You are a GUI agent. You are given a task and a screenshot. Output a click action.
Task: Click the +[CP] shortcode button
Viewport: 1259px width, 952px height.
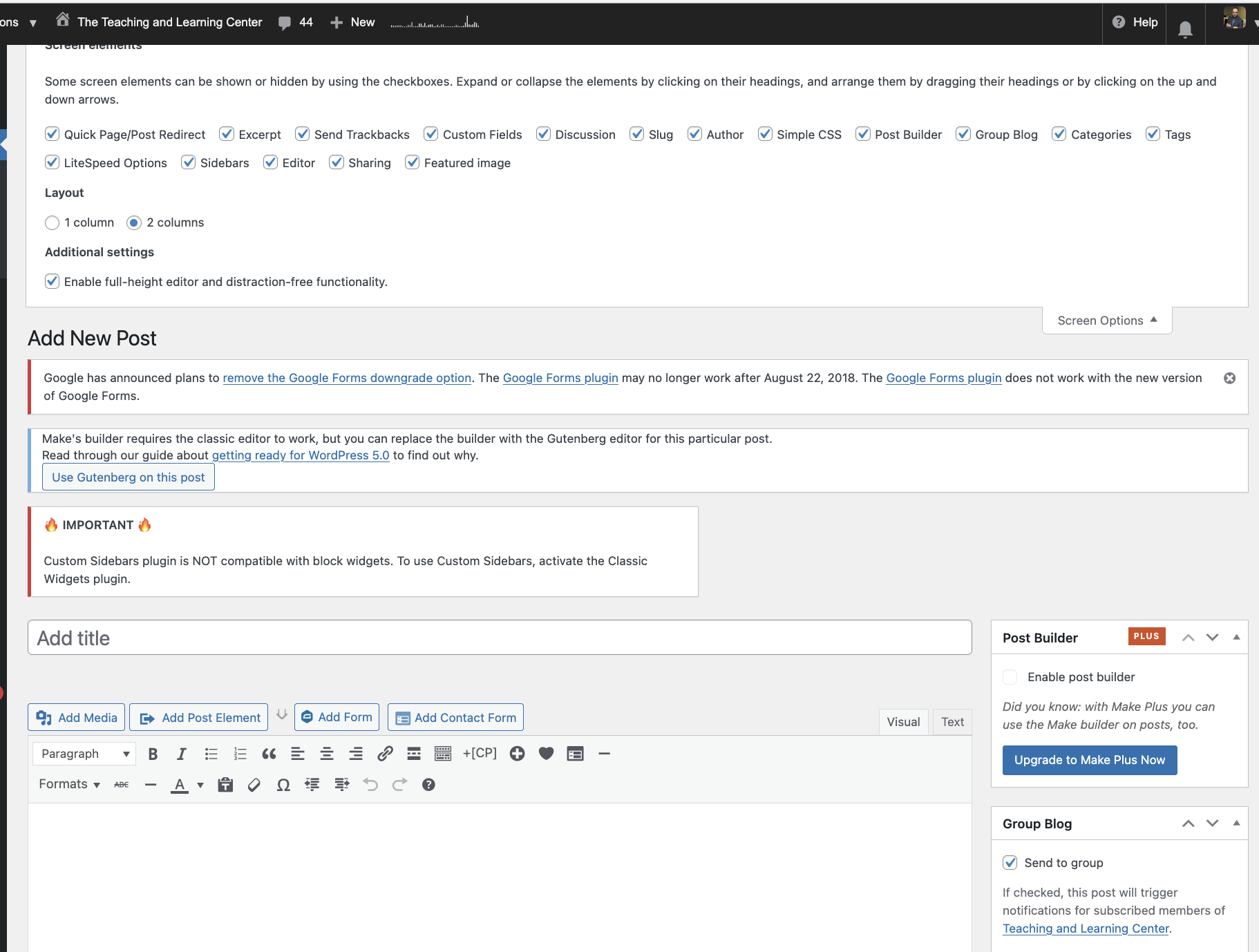point(480,753)
